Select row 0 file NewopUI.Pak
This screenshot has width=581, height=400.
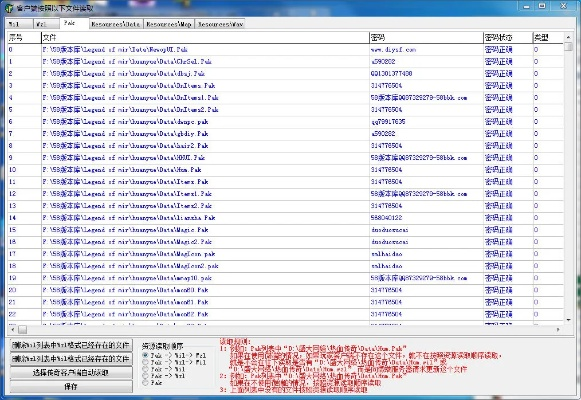coord(115,49)
